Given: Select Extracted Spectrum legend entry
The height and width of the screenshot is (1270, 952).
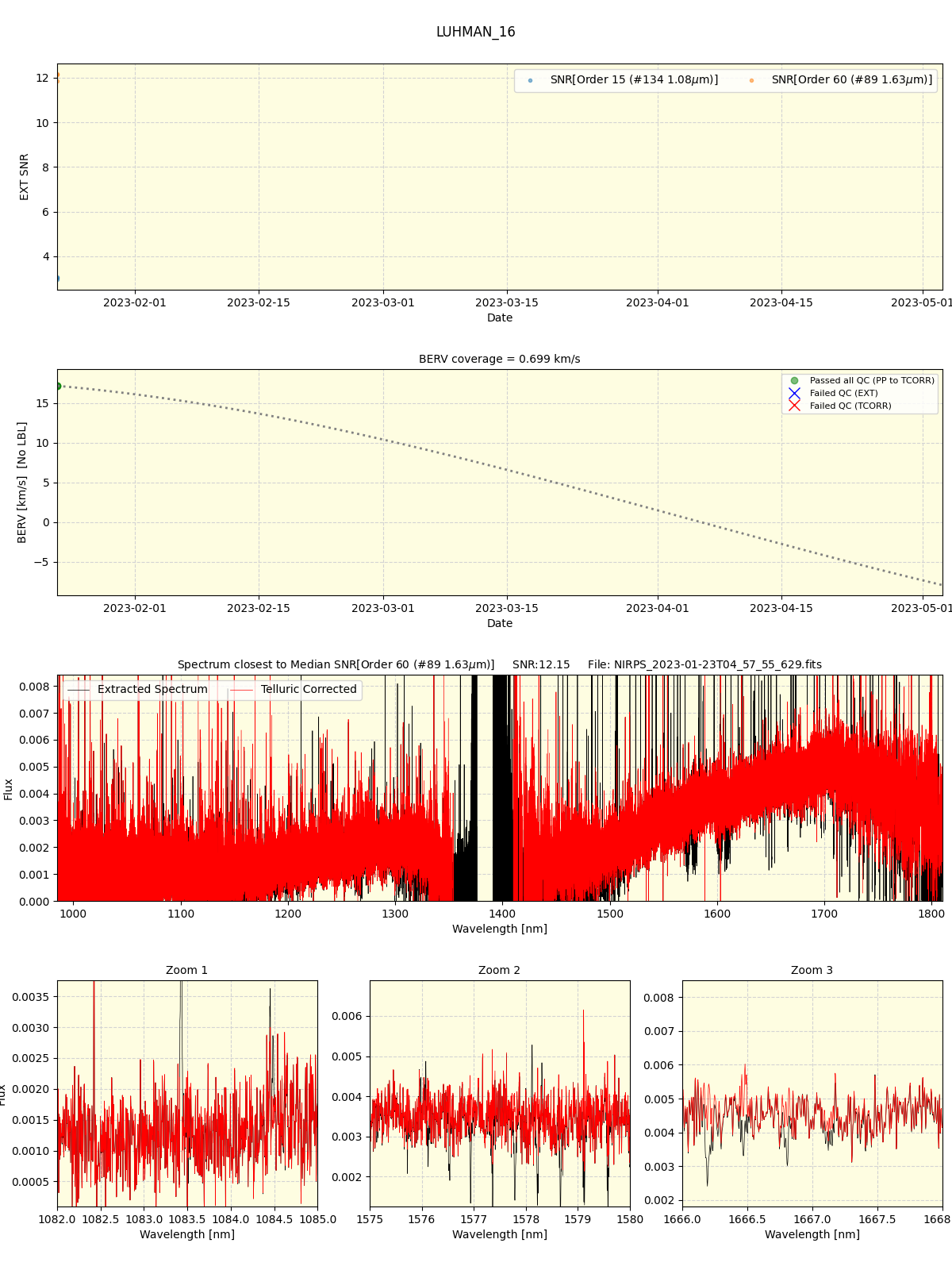Looking at the screenshot, I should pos(138,689).
